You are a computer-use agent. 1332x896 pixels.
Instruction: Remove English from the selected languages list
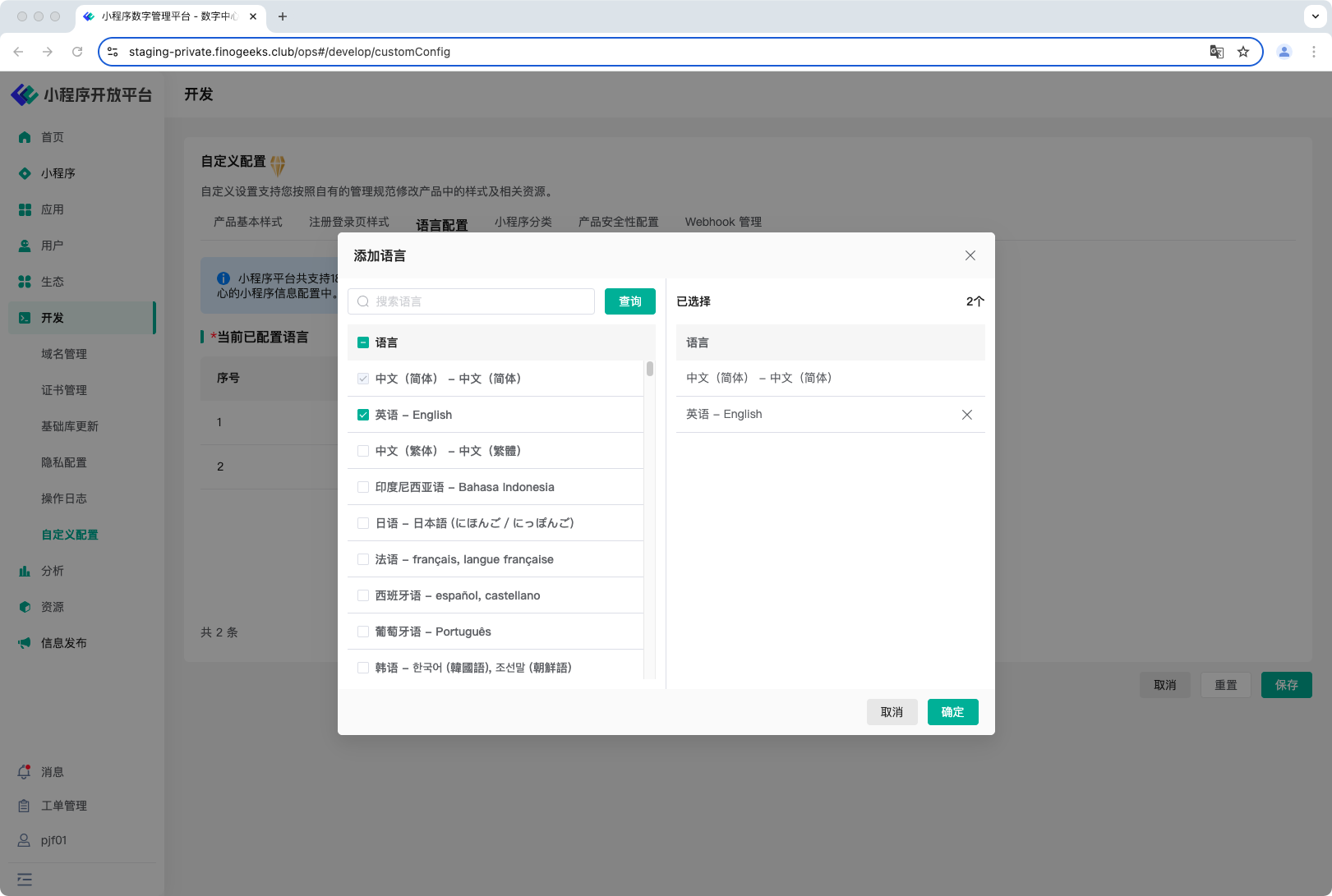[966, 415]
